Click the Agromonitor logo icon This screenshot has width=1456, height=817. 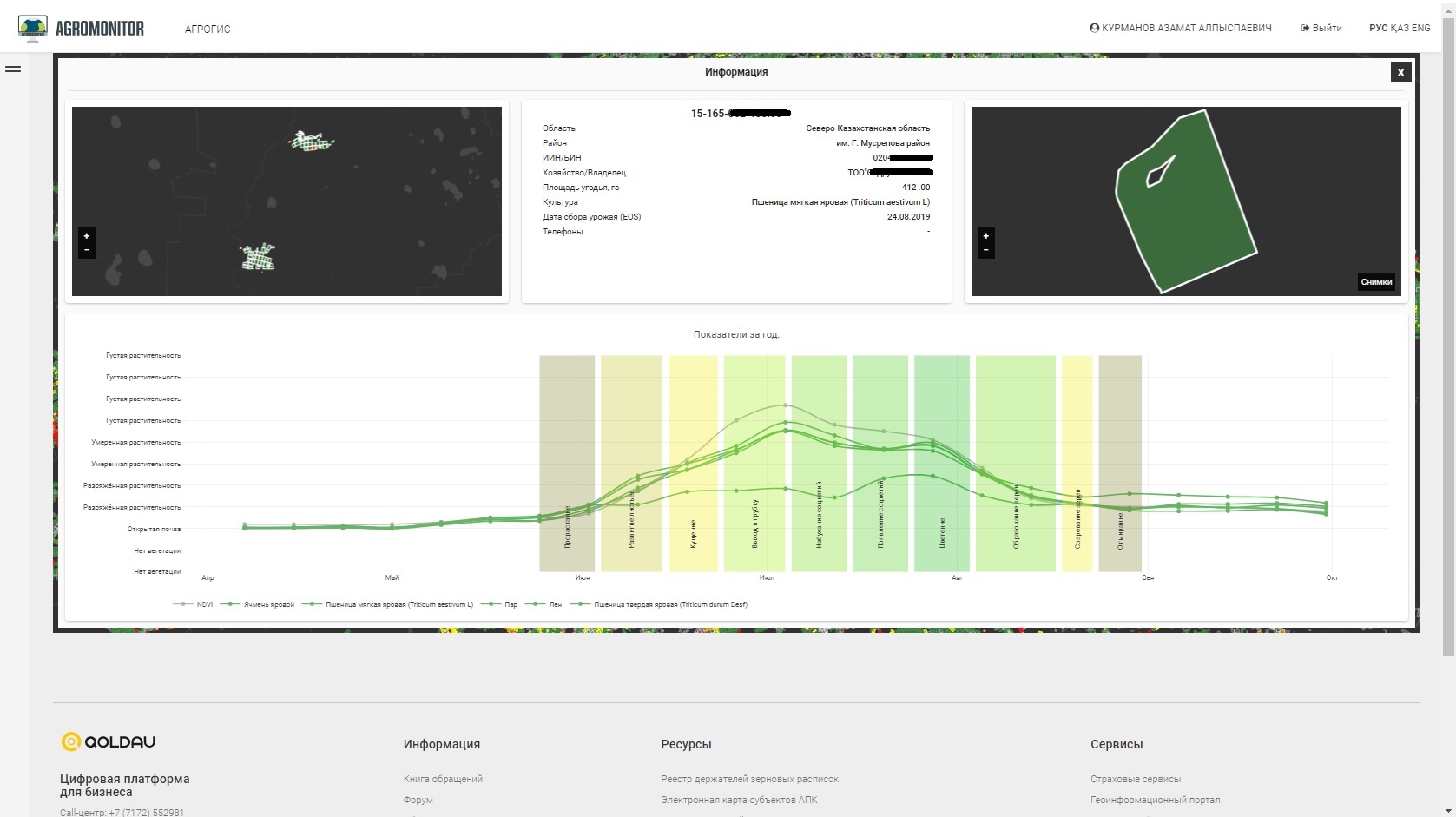pyautogui.click(x=33, y=28)
